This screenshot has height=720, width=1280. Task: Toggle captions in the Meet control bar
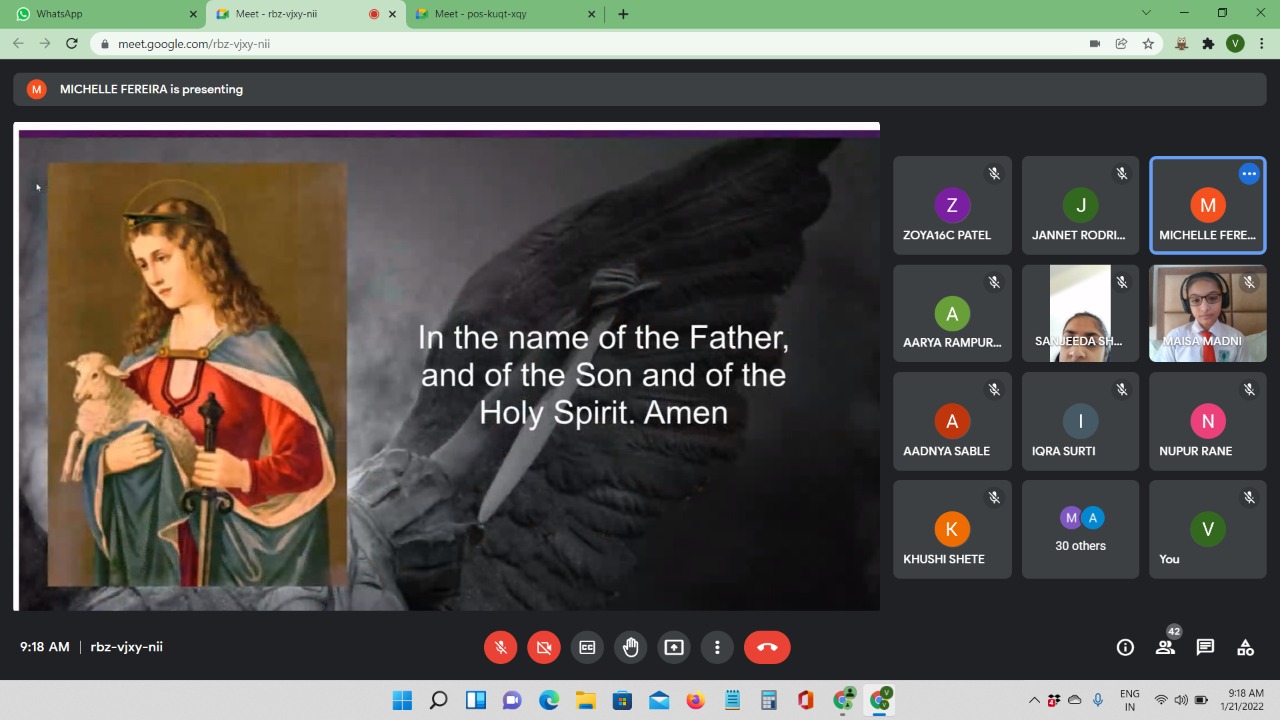click(587, 647)
